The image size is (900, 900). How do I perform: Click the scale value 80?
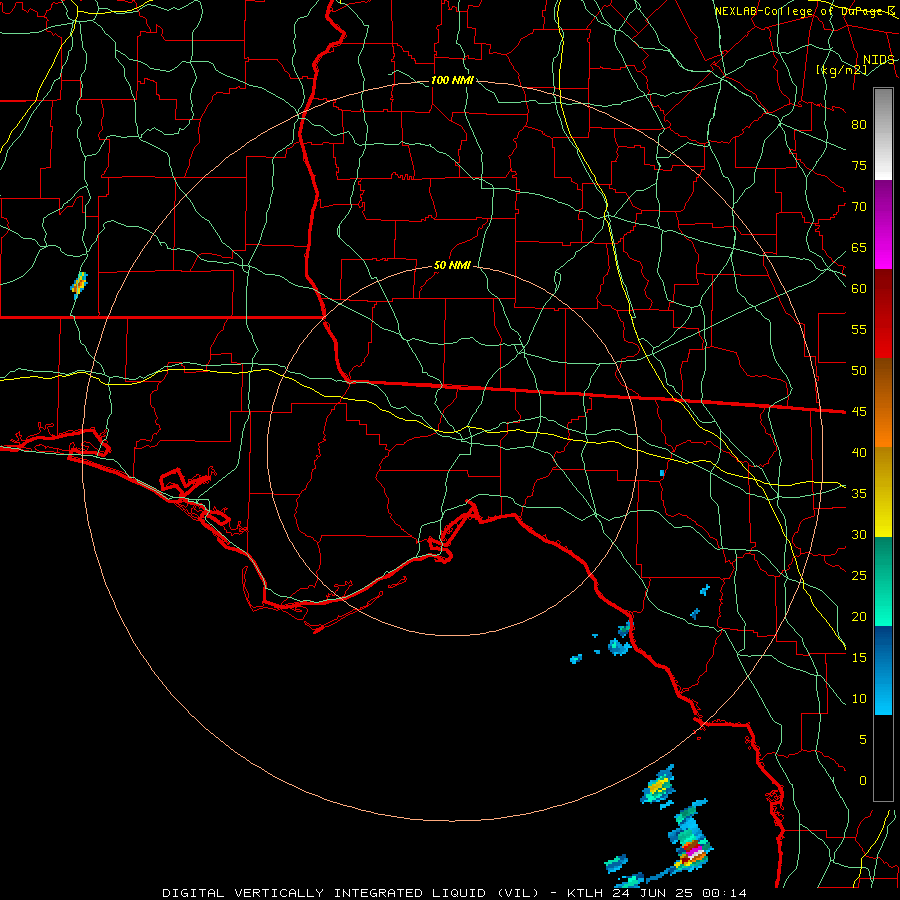[x=859, y=125]
